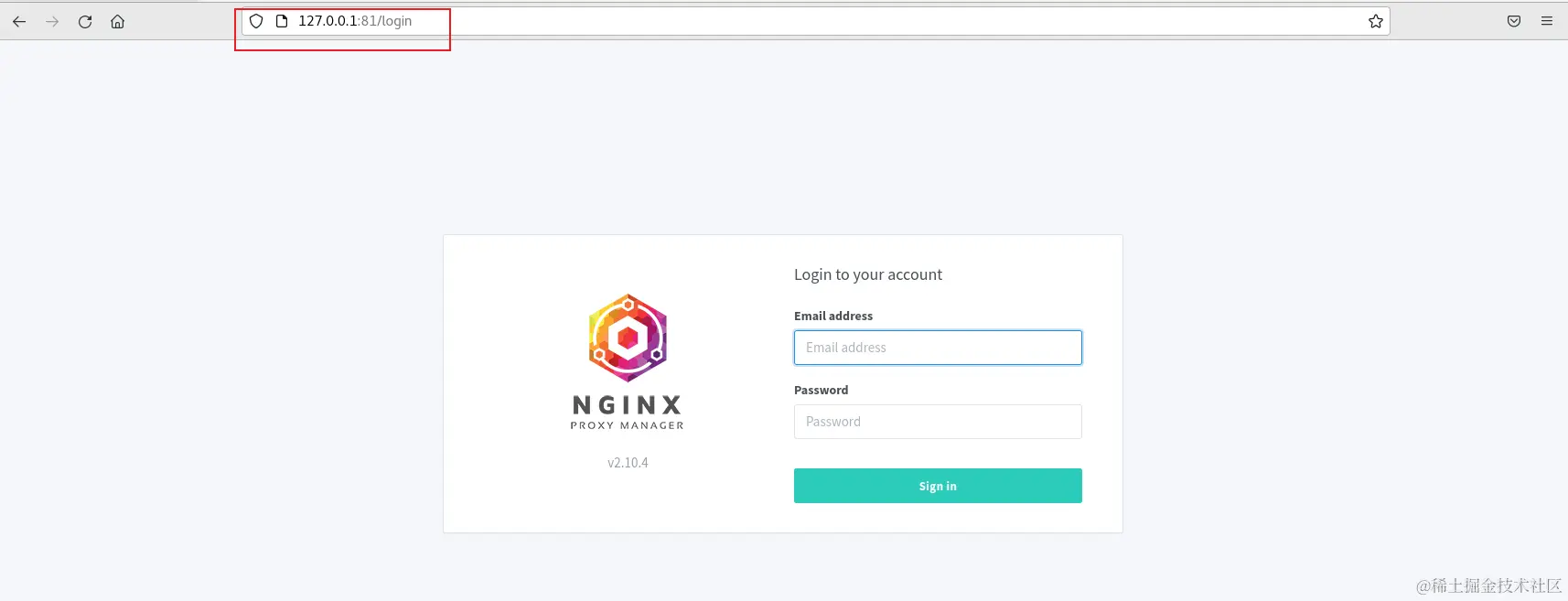Click the 'Password' label
The image size is (1568, 601).
click(821, 390)
